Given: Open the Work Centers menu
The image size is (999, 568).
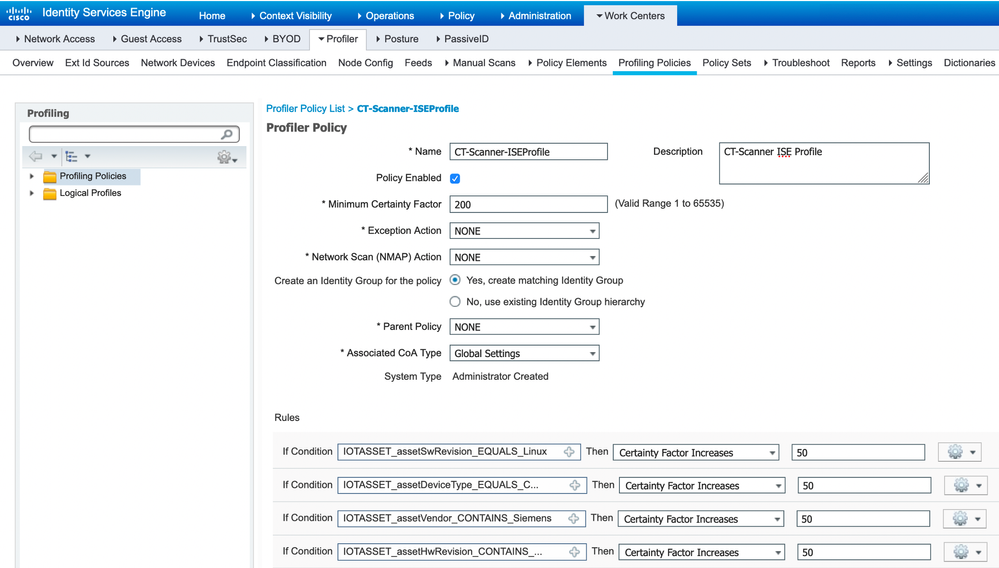Looking at the screenshot, I should 631,16.
